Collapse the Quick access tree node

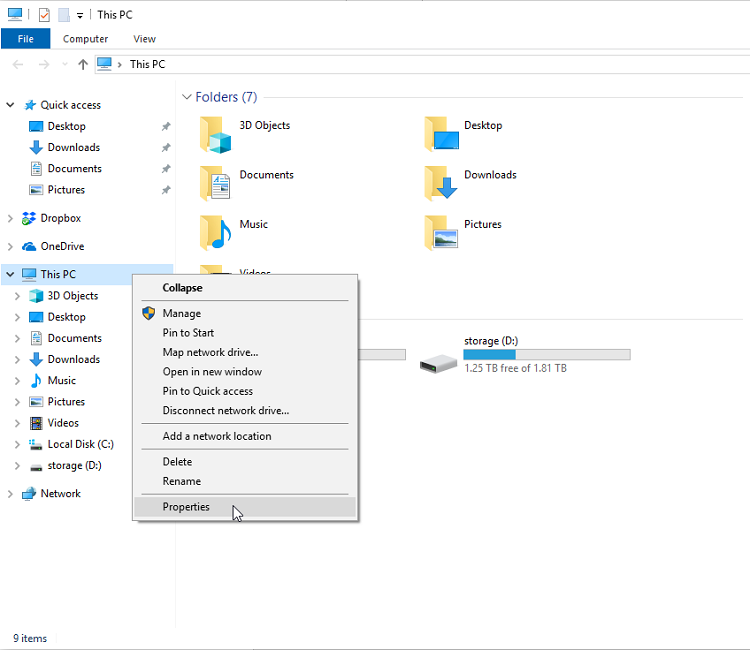coord(10,105)
